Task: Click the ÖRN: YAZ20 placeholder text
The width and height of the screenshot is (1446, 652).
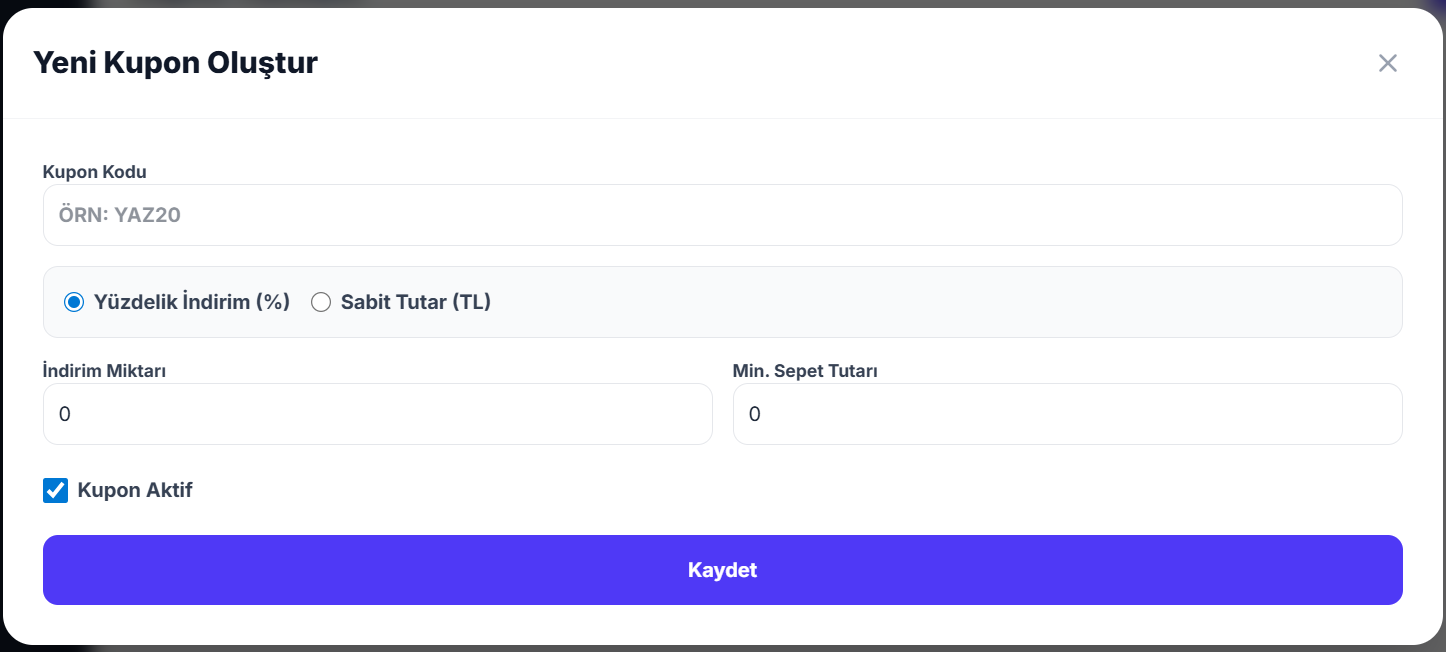Action: coord(120,215)
